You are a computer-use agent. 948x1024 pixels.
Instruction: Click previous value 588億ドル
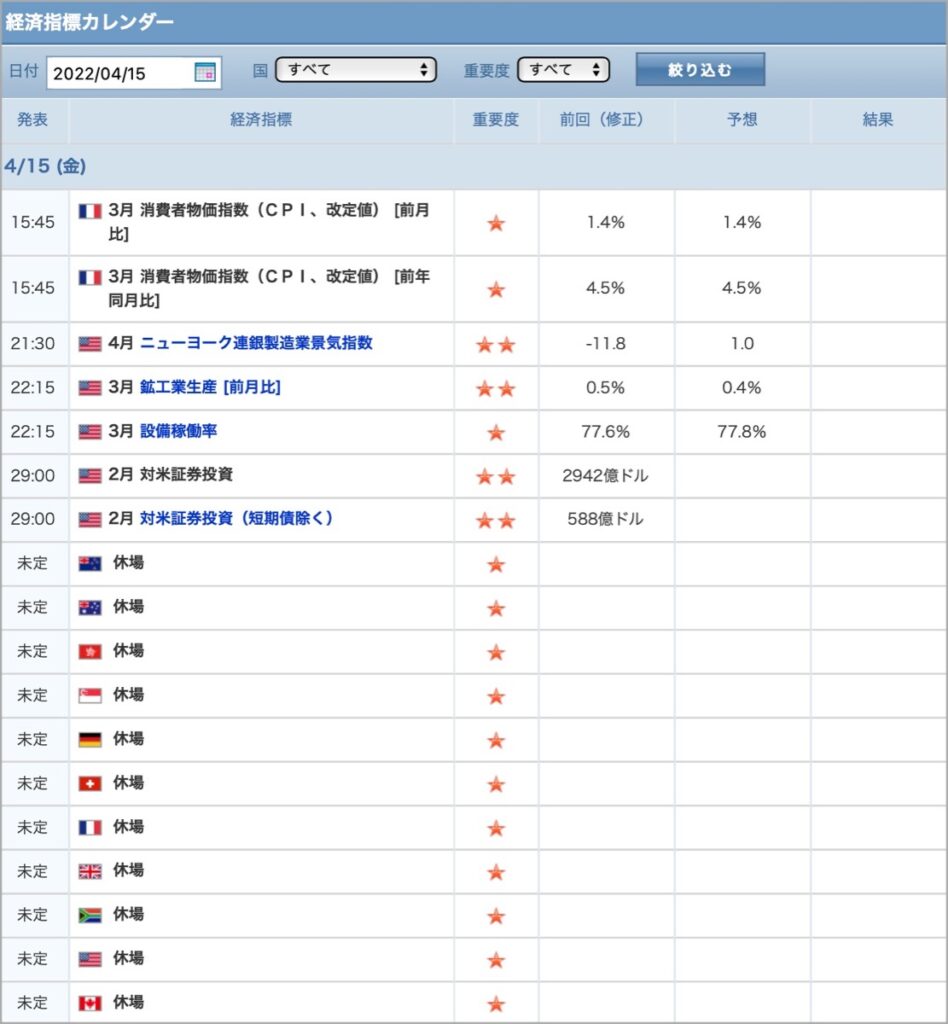pyautogui.click(x=606, y=519)
